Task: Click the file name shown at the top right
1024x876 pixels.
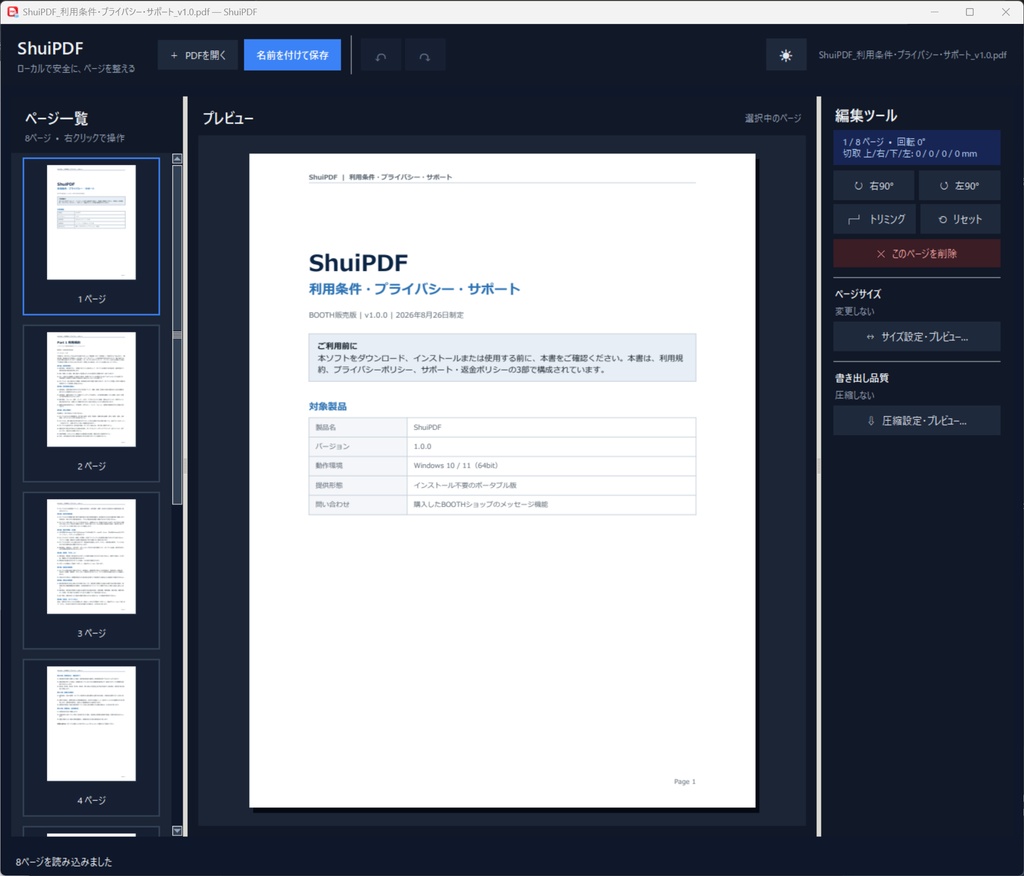Action: pyautogui.click(x=912, y=55)
